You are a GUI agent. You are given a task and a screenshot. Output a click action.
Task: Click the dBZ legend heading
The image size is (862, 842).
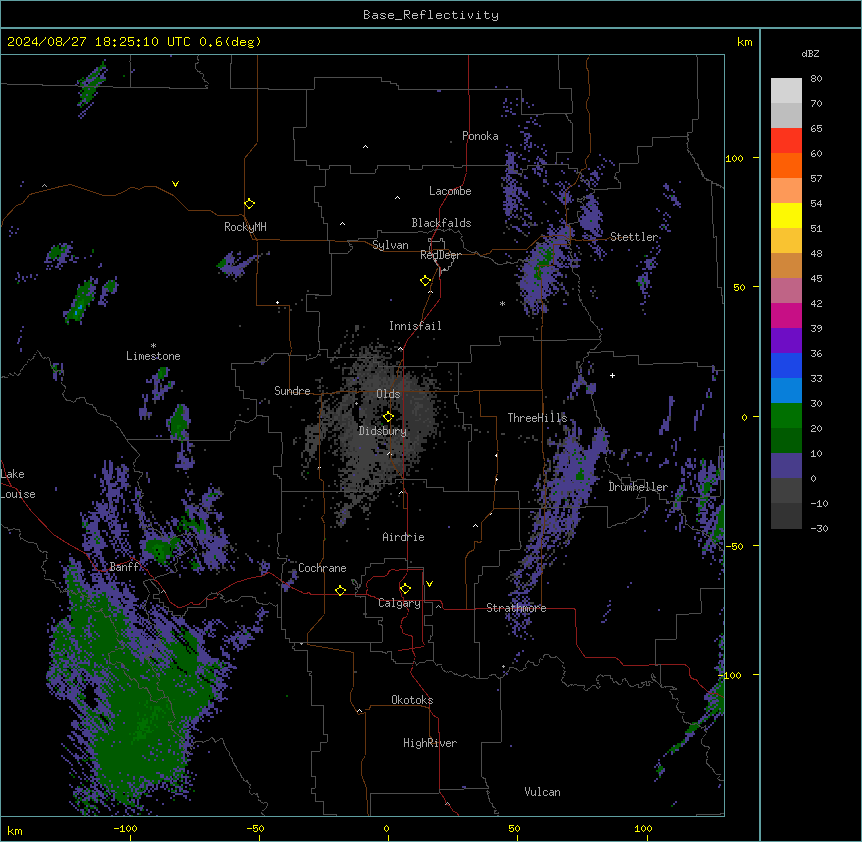coord(810,53)
